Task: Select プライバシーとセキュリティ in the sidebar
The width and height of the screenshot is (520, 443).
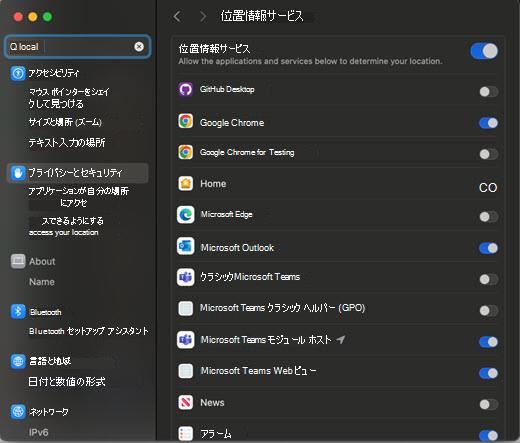Action: pyautogui.click(x=78, y=173)
